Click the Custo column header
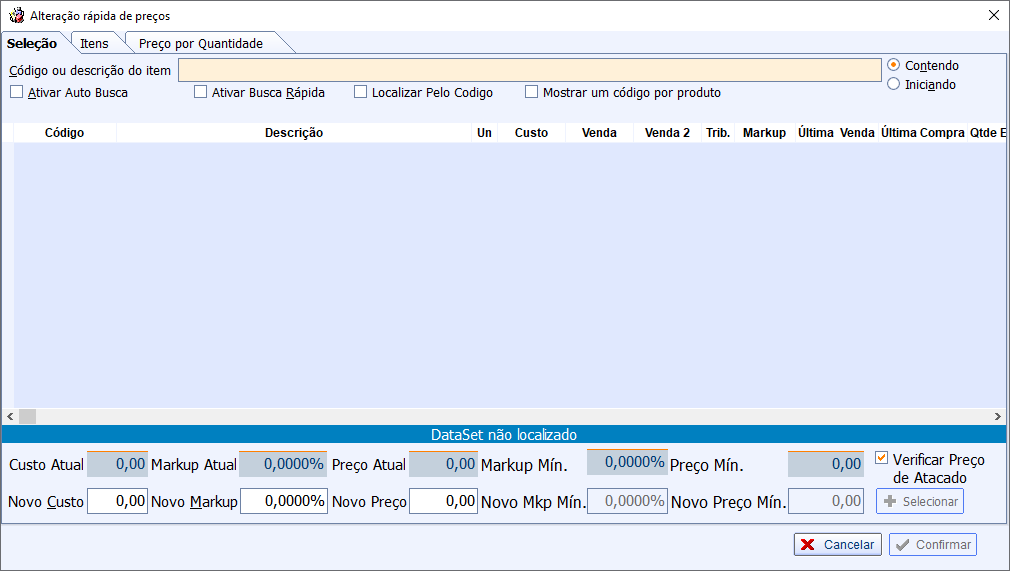Viewport: 1010px width, 571px height. pos(531,133)
